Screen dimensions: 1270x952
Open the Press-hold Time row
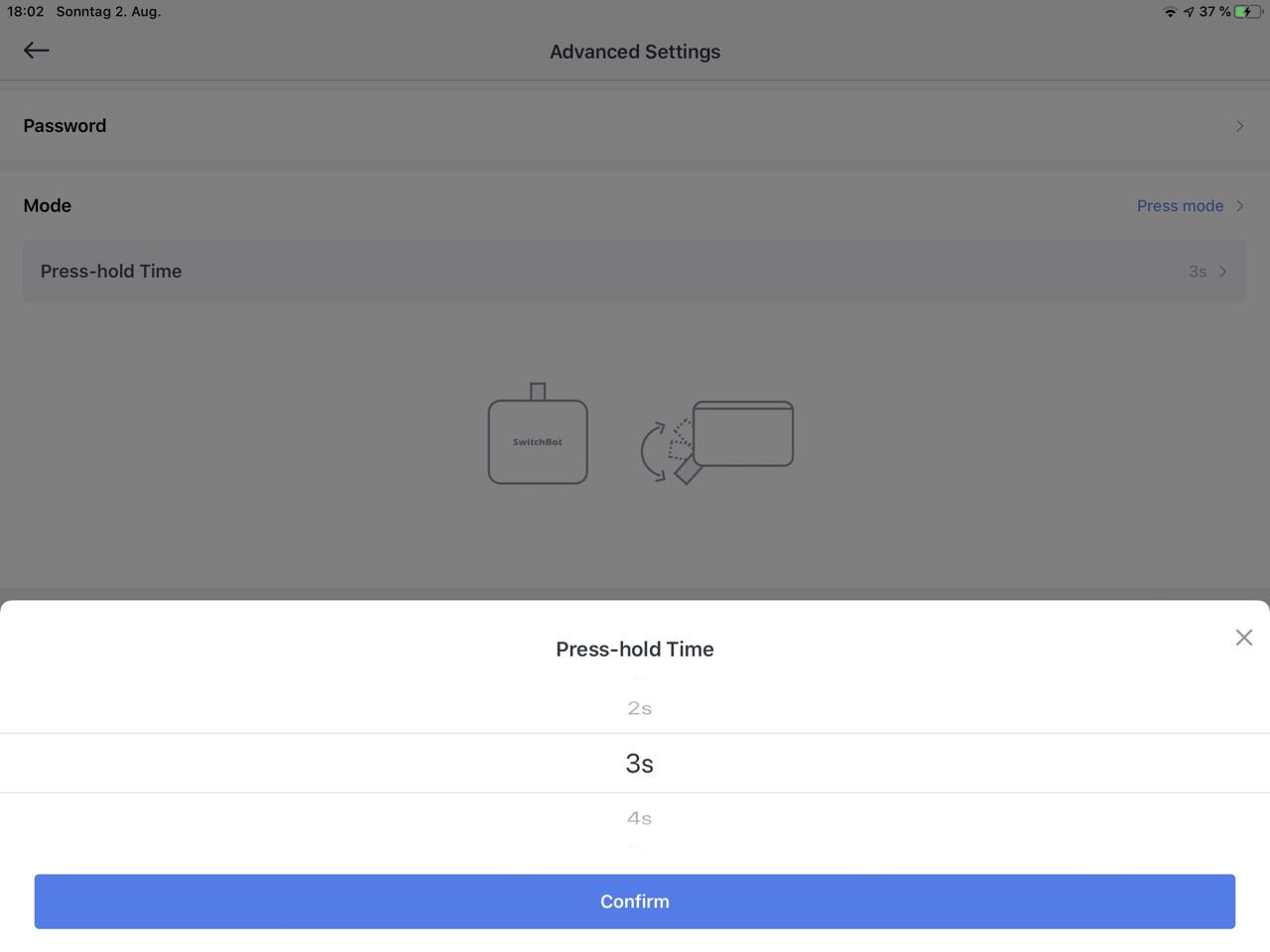635,271
